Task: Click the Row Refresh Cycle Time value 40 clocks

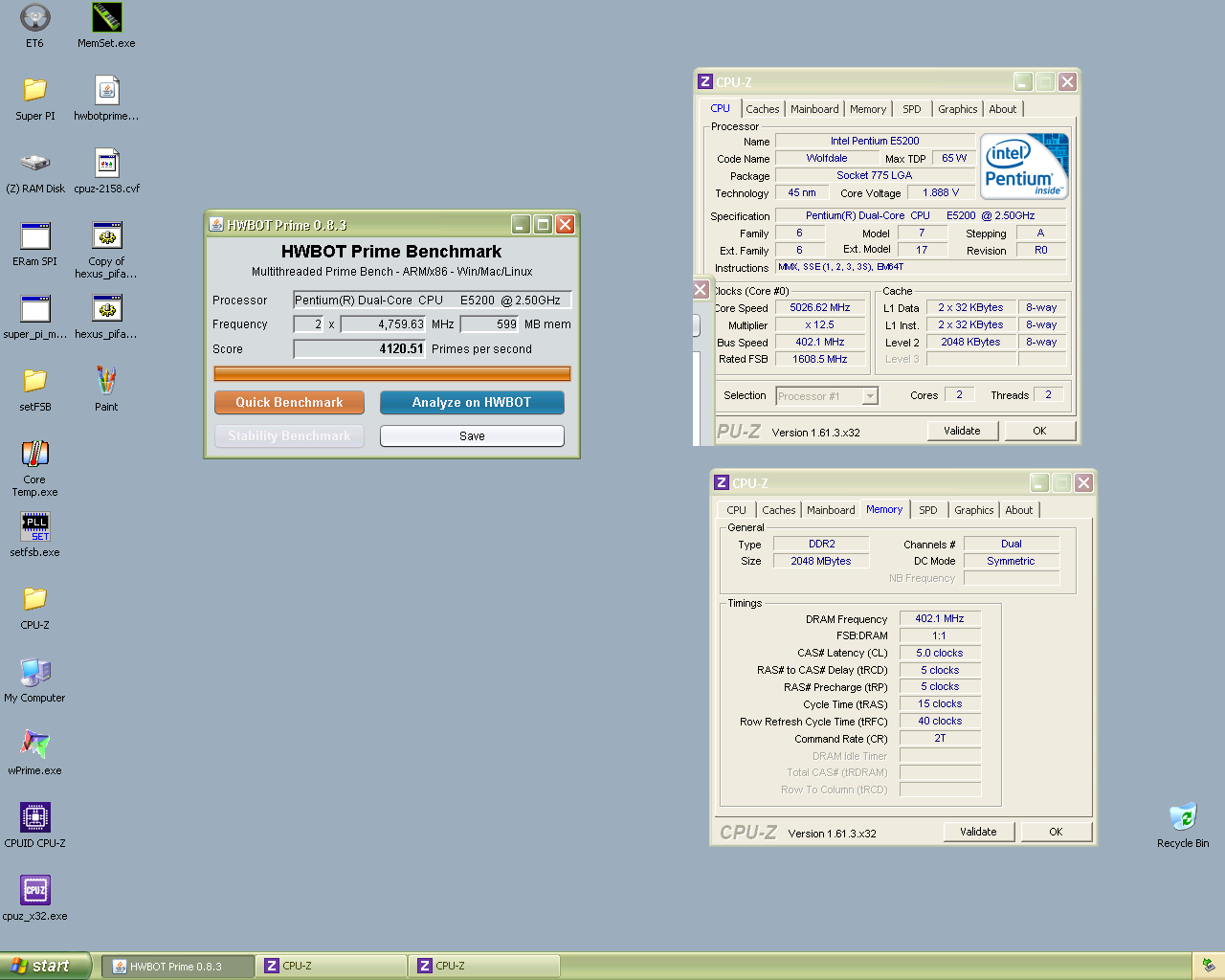Action: point(940,722)
